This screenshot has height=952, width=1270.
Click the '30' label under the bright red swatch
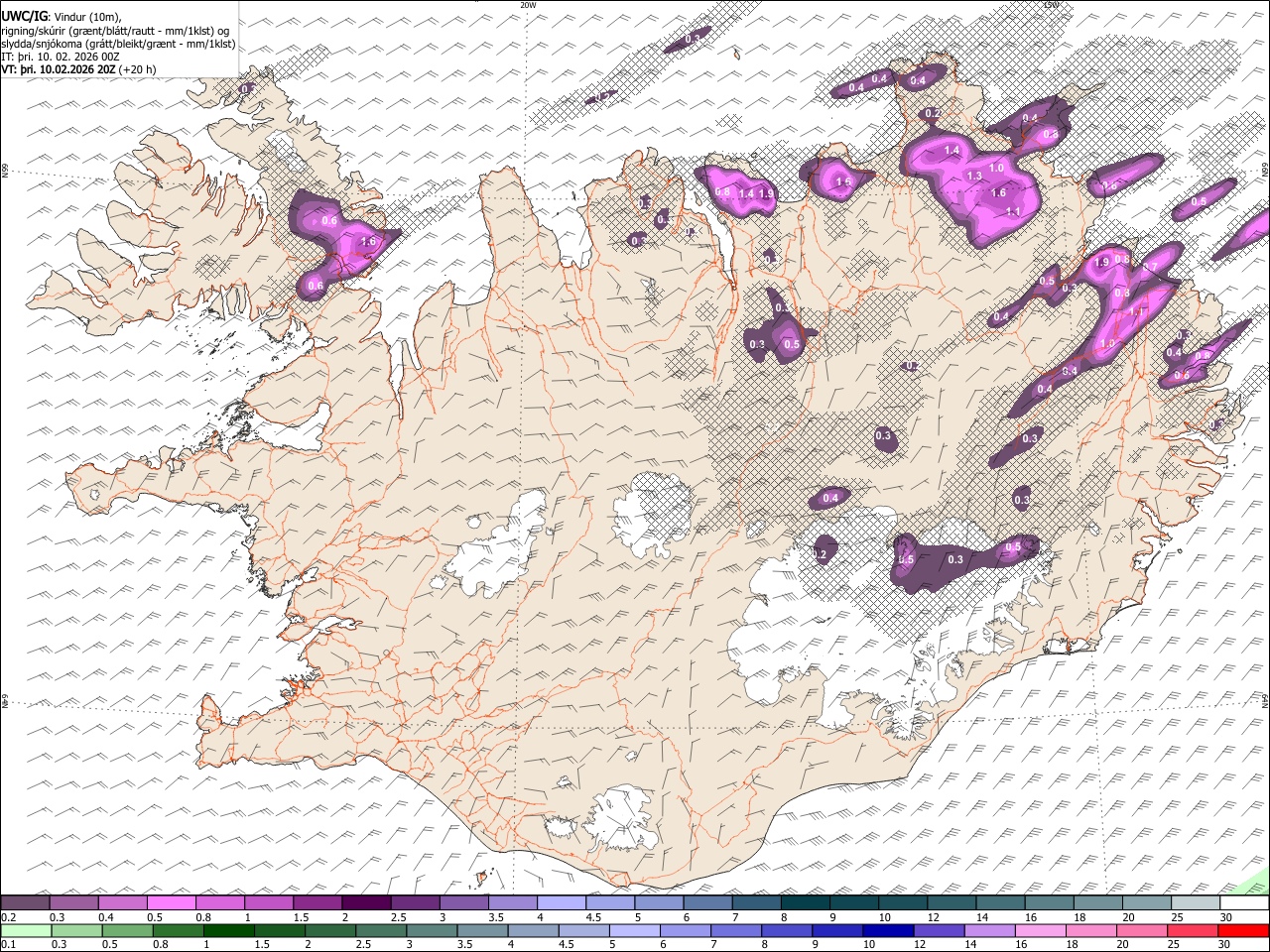1226,945
